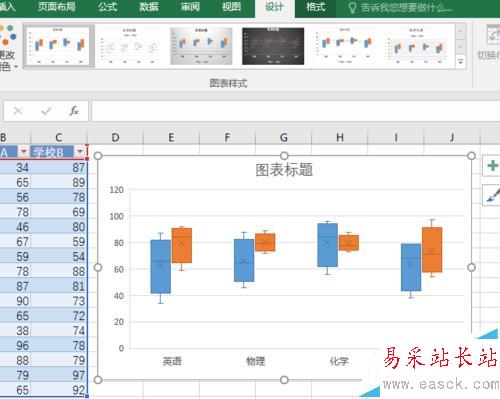Apply the gray gradient chart style

coord(201,46)
